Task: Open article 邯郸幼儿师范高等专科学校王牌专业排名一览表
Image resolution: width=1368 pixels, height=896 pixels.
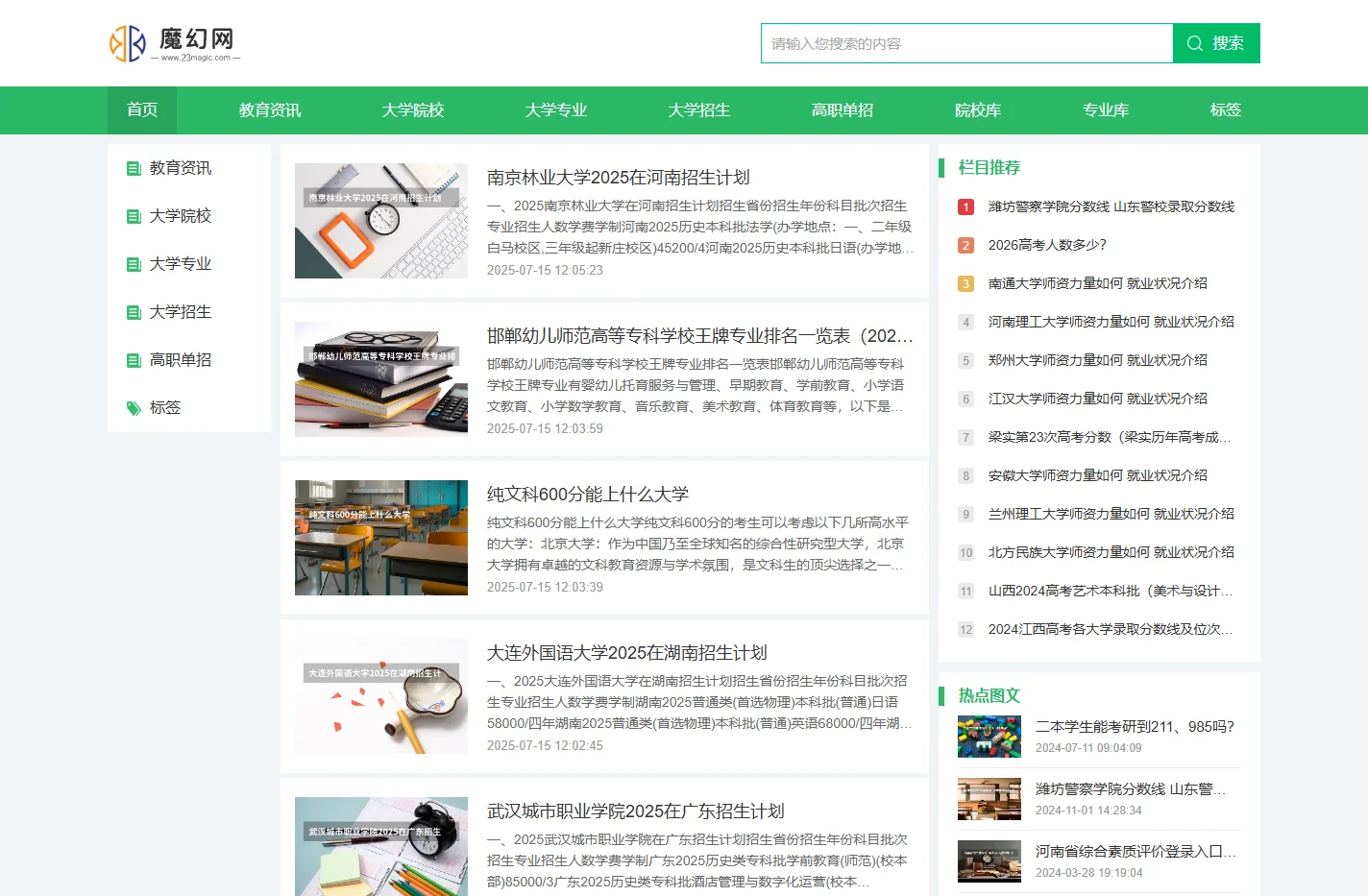Action: pyautogui.click(x=700, y=336)
